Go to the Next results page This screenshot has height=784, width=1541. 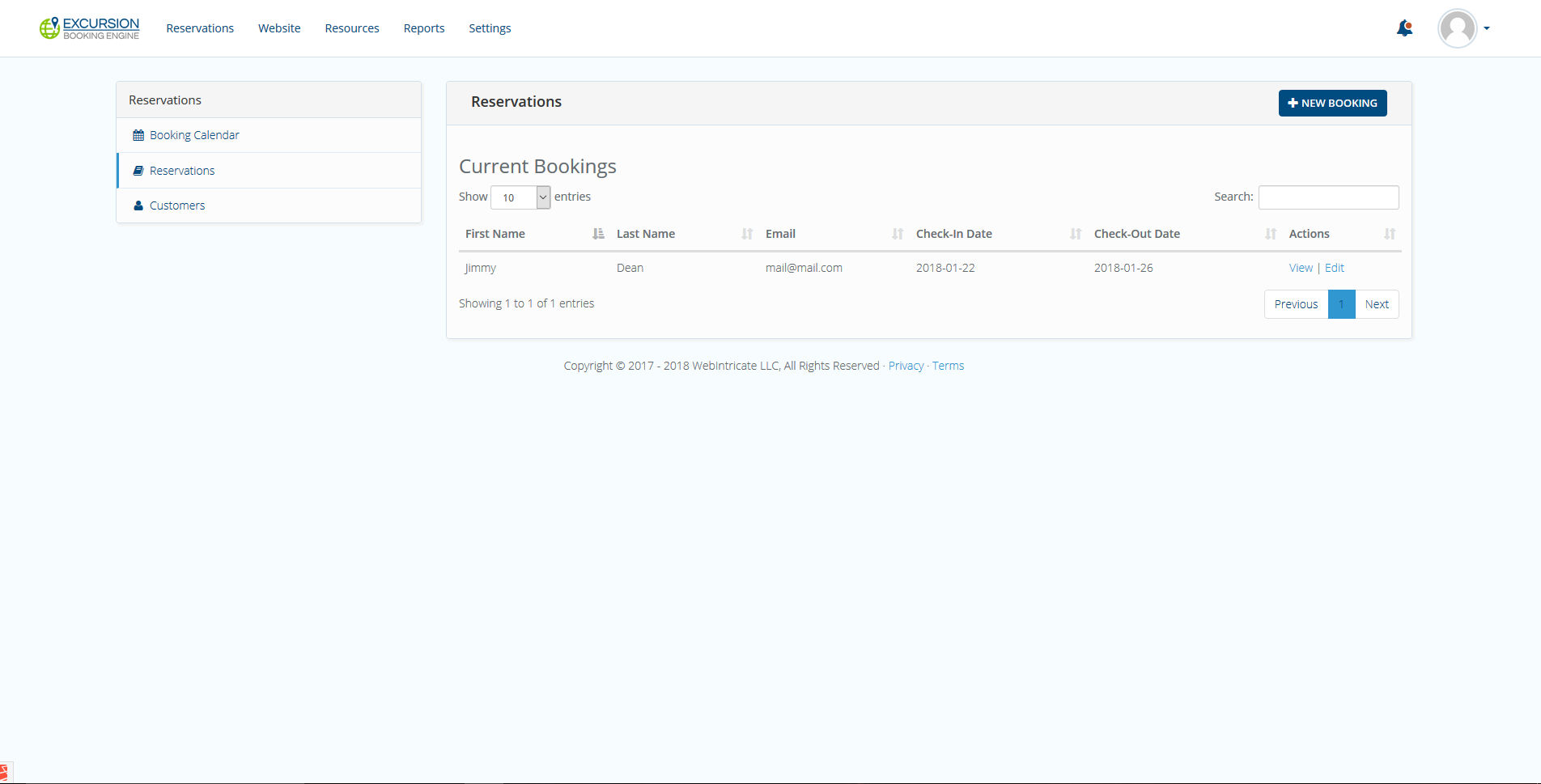point(1377,304)
